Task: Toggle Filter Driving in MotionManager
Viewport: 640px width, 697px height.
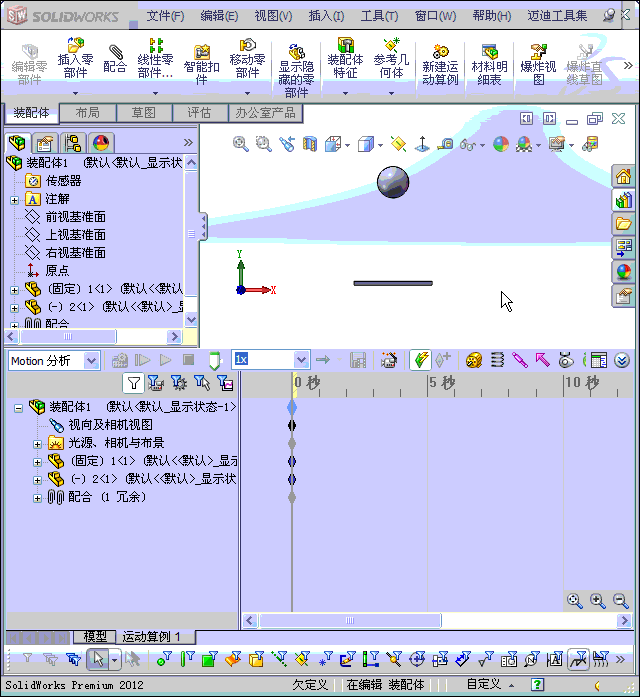Action: (x=179, y=383)
